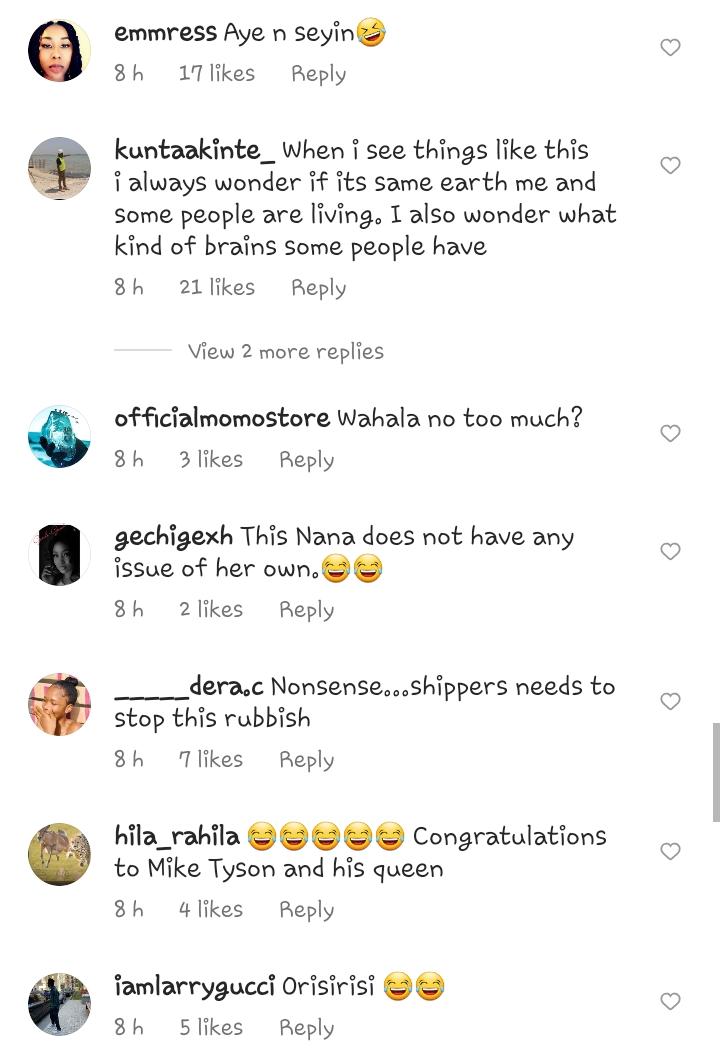Screen dimensions: 720x1061
Task: Click the comments scrollbar handle
Action: tap(715, 771)
